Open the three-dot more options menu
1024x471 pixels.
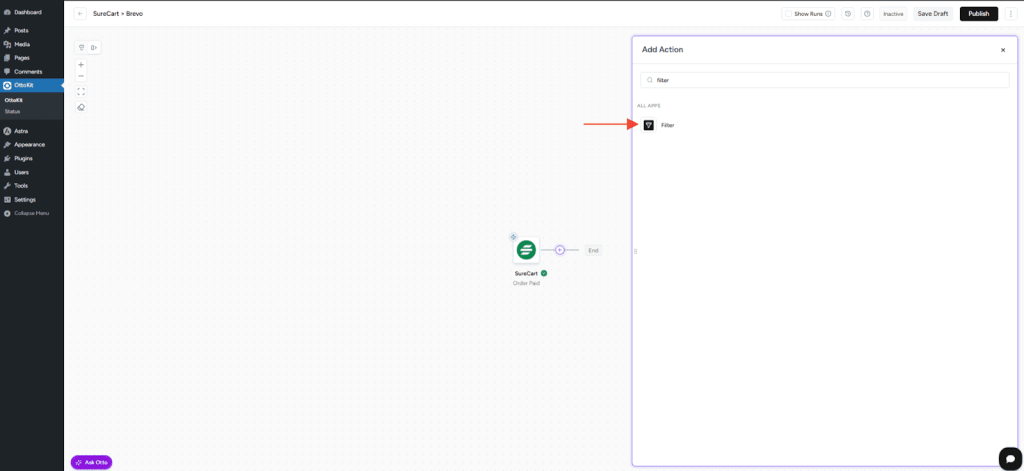click(x=1011, y=14)
